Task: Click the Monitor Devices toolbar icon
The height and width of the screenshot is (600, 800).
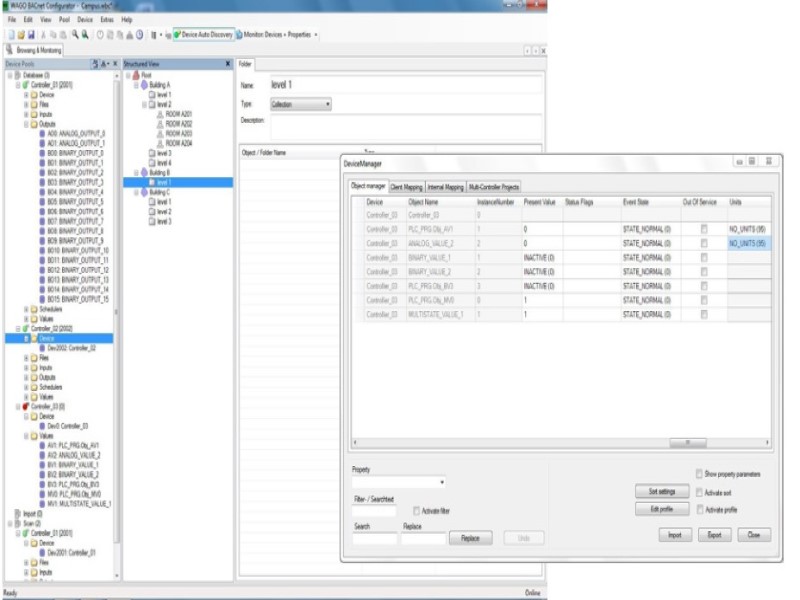Action: coord(239,35)
